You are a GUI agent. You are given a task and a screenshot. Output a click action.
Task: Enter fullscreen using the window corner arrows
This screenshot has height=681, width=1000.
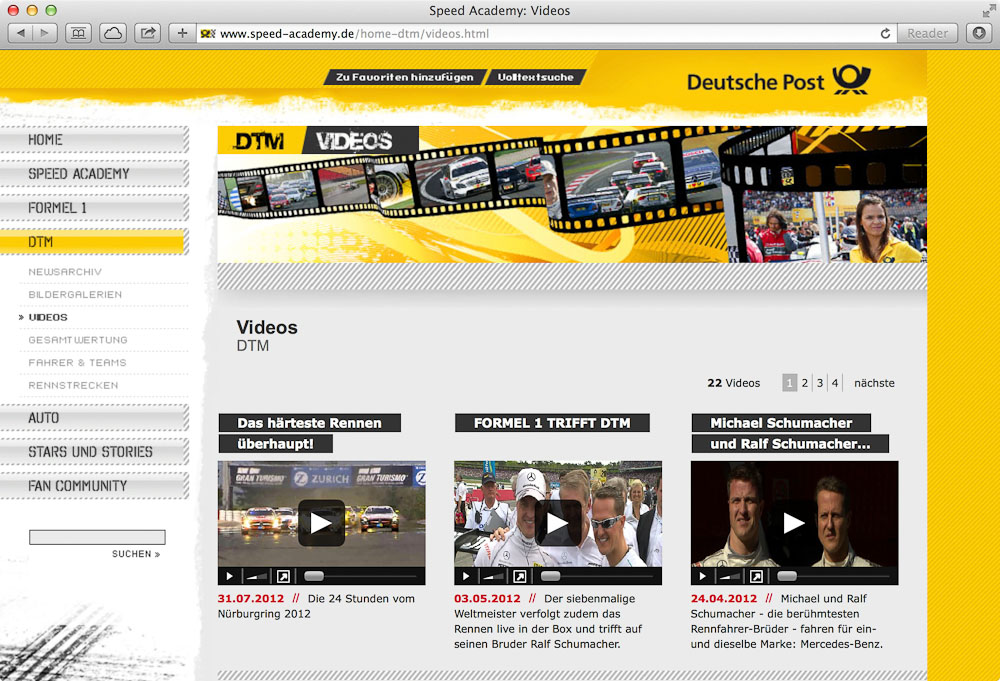coord(989,10)
